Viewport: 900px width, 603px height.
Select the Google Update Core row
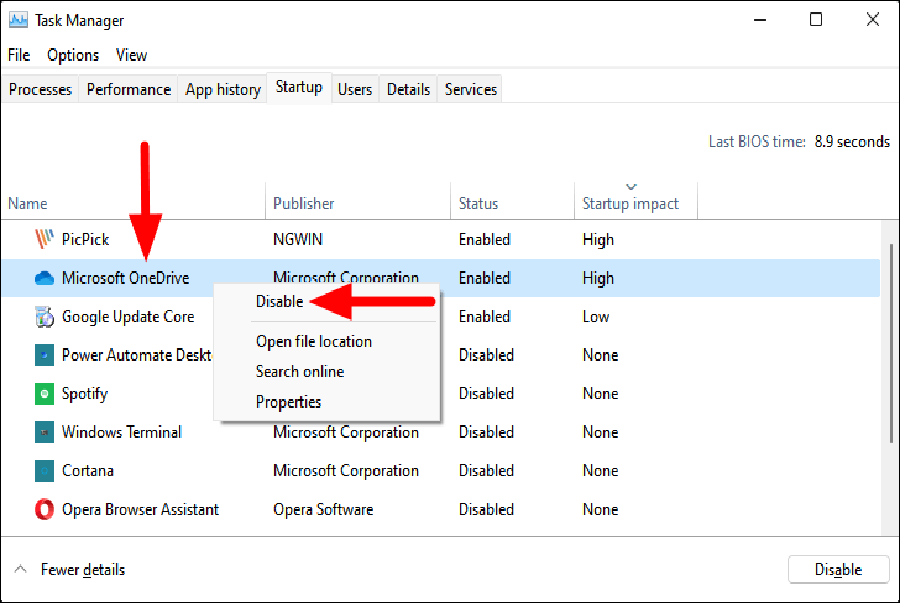[128, 317]
